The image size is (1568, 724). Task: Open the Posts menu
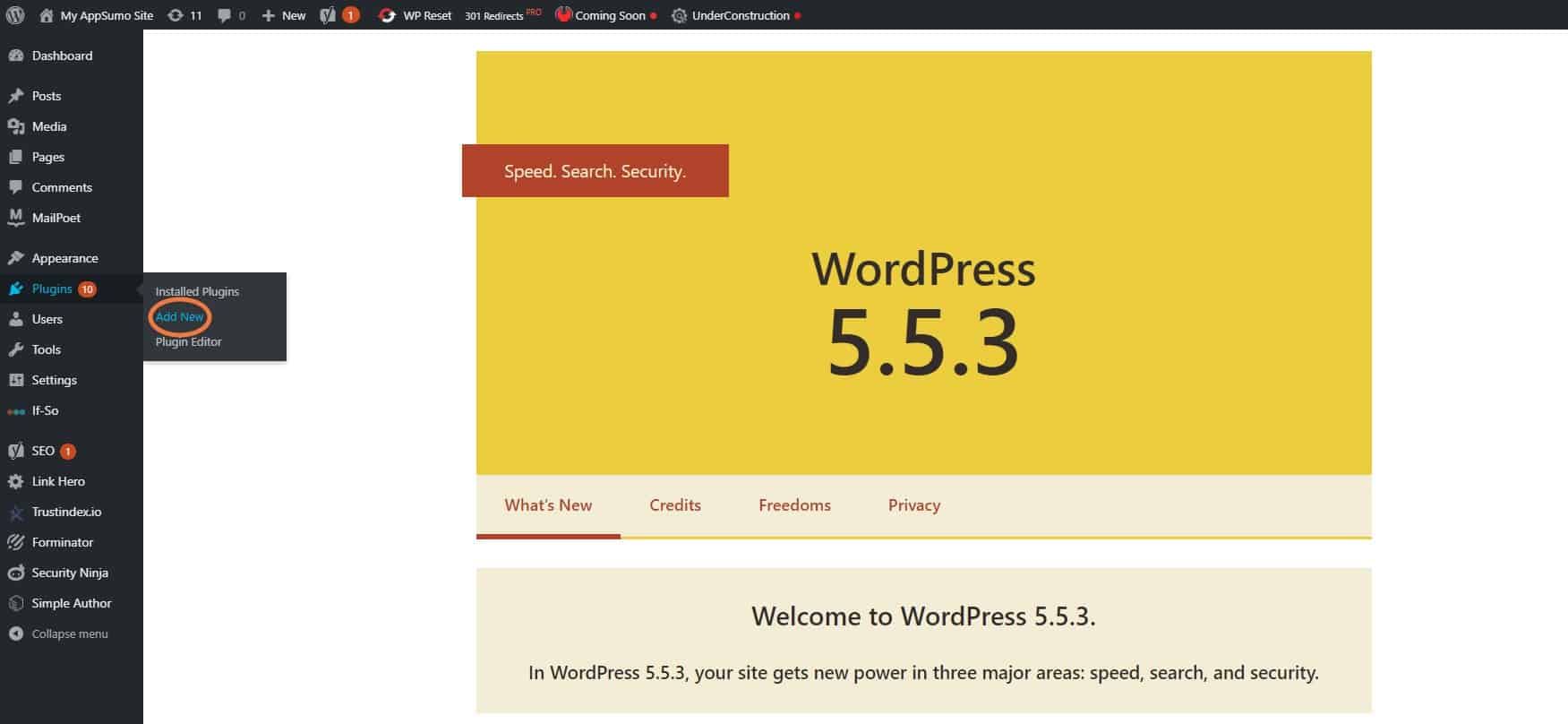[72, 96]
